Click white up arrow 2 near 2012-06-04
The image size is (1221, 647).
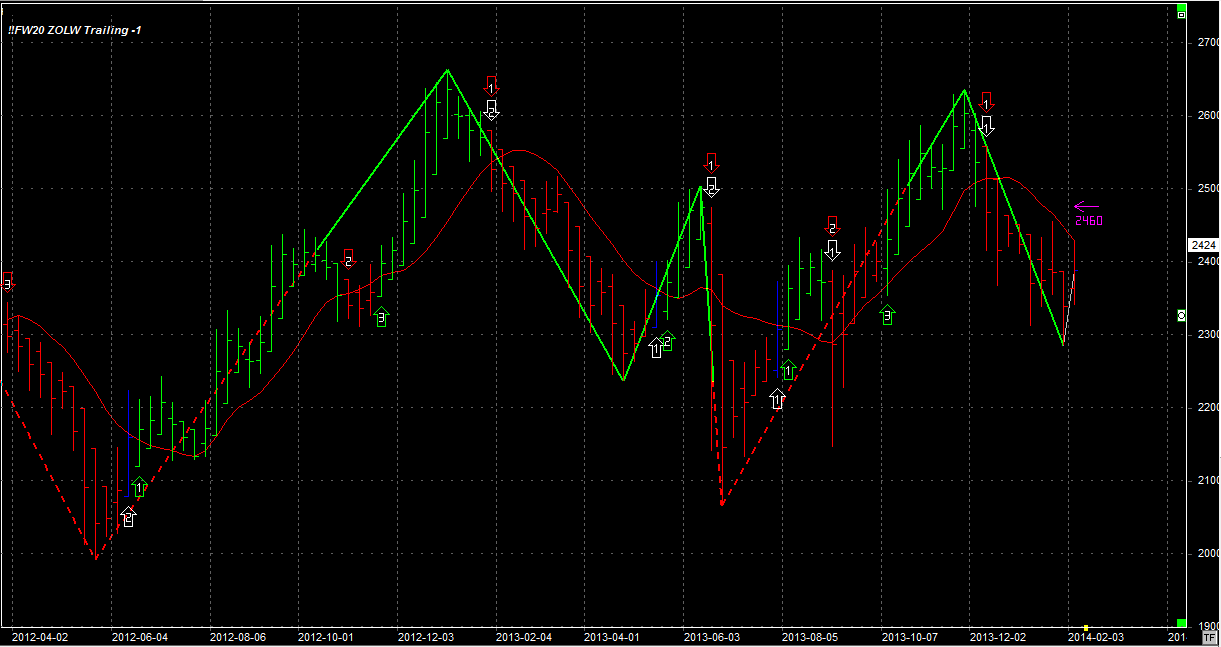tap(128, 516)
